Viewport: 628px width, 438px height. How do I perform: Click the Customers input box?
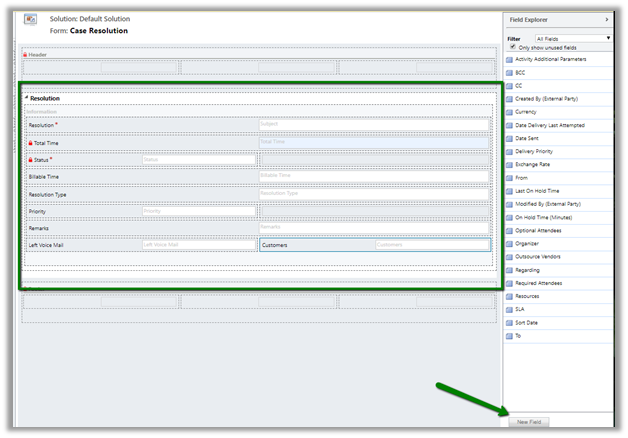432,244
